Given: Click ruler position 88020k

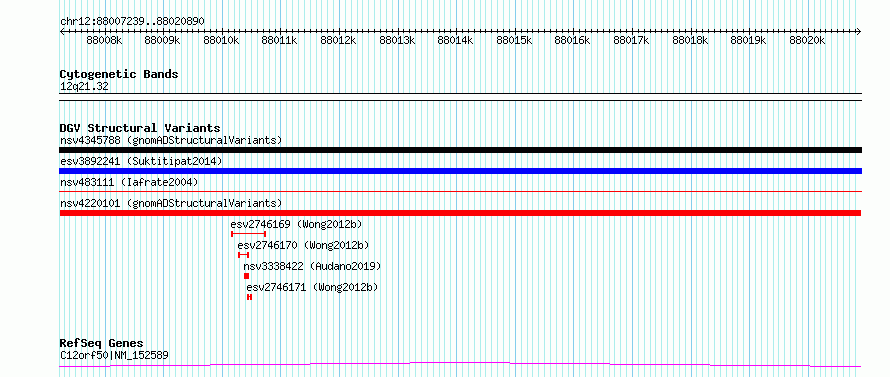Looking at the screenshot, I should point(807,40).
